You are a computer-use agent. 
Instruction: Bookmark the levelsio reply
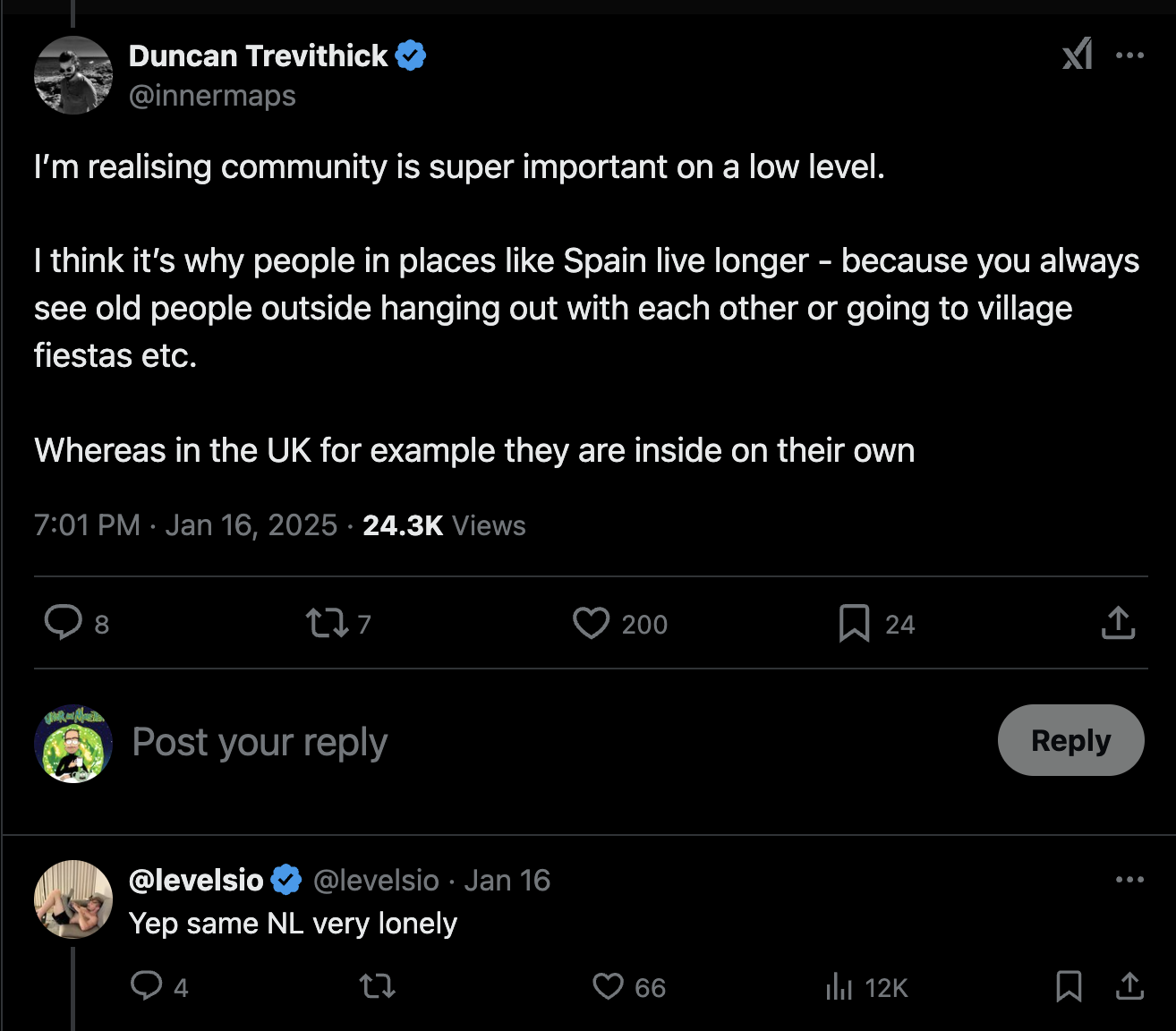click(x=1069, y=986)
